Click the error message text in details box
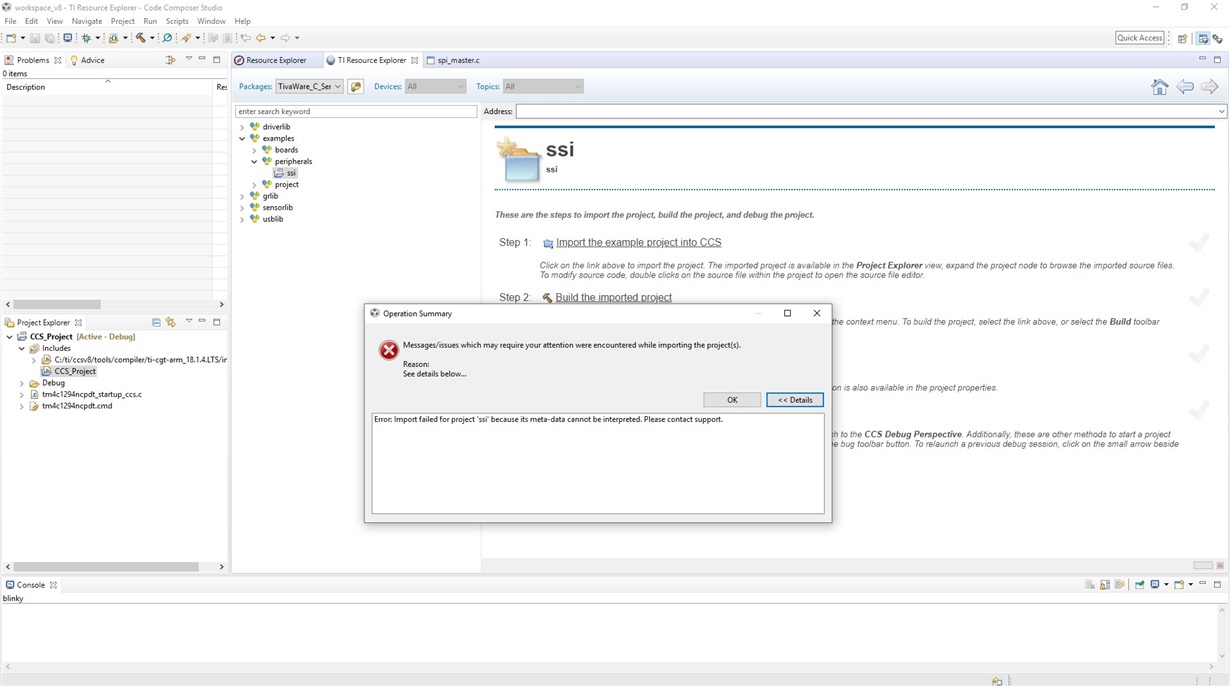Viewport: 1230px width, 686px height. pos(548,420)
